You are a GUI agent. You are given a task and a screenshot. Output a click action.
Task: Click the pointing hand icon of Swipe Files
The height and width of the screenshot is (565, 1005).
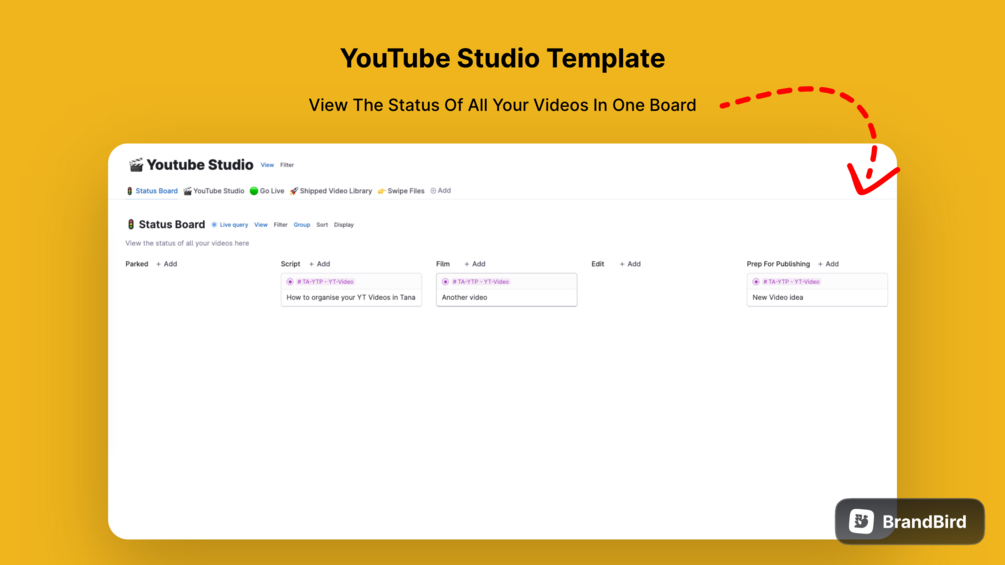(x=381, y=191)
